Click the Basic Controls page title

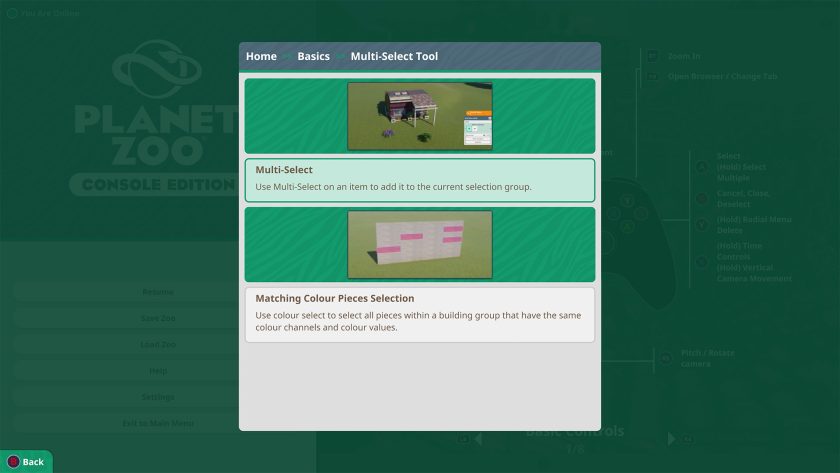point(575,431)
